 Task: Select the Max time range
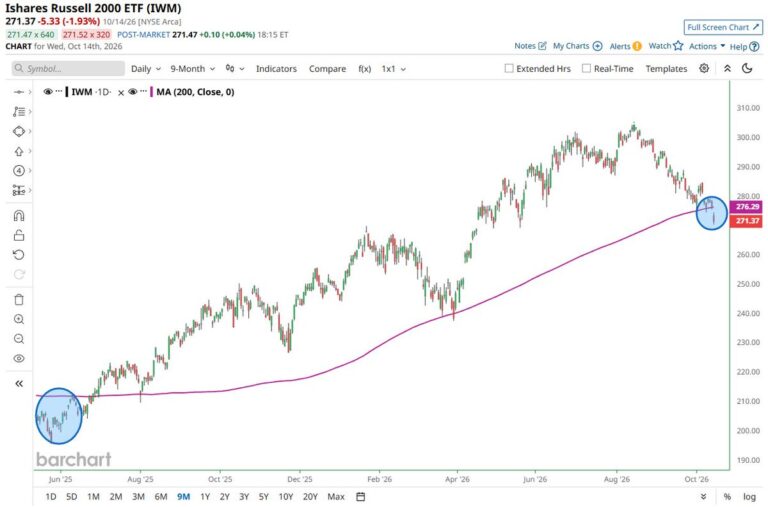pyautogui.click(x=336, y=497)
